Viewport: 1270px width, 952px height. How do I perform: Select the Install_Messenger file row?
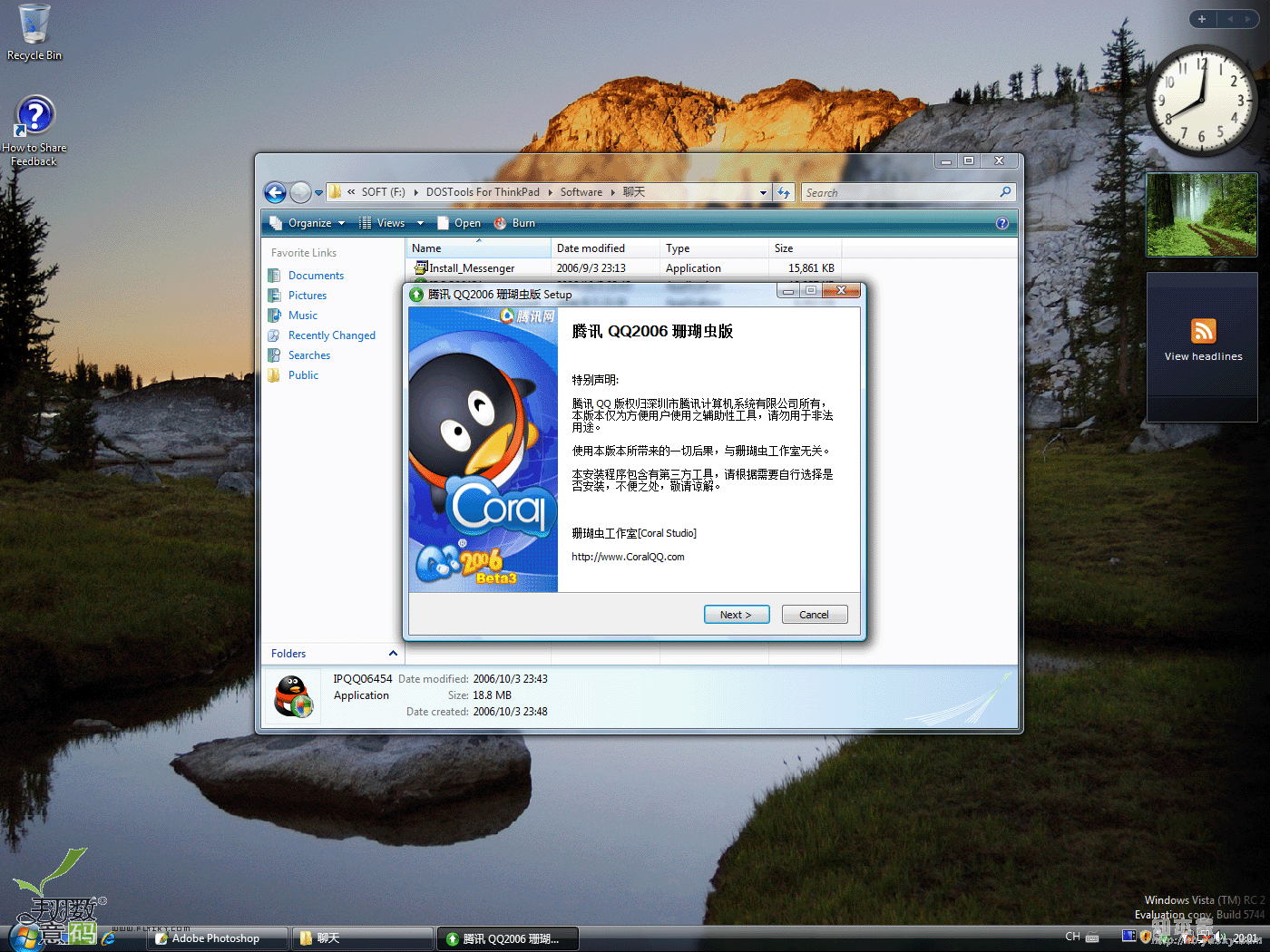click(623, 268)
